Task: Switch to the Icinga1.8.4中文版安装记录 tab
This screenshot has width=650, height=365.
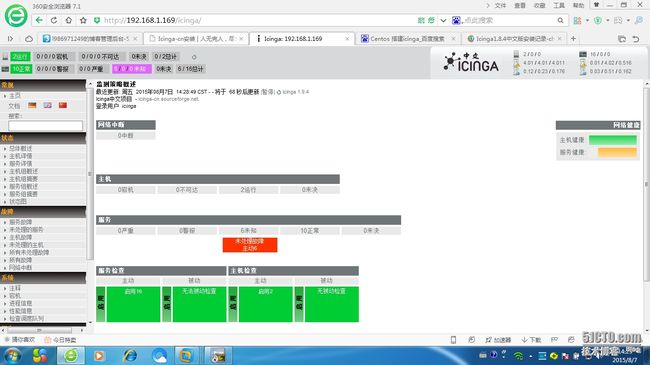Action: click(514, 39)
